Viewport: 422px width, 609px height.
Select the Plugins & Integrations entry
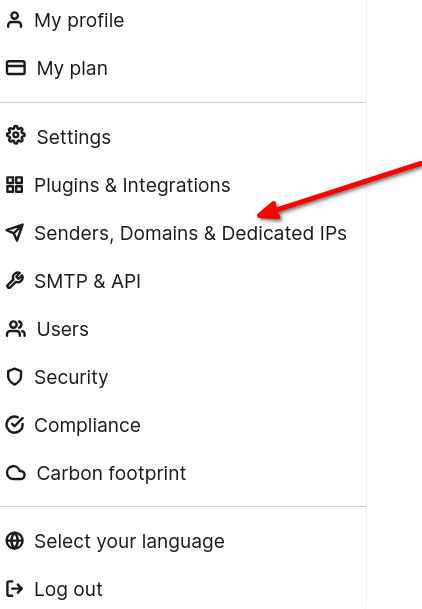tap(183, 185)
